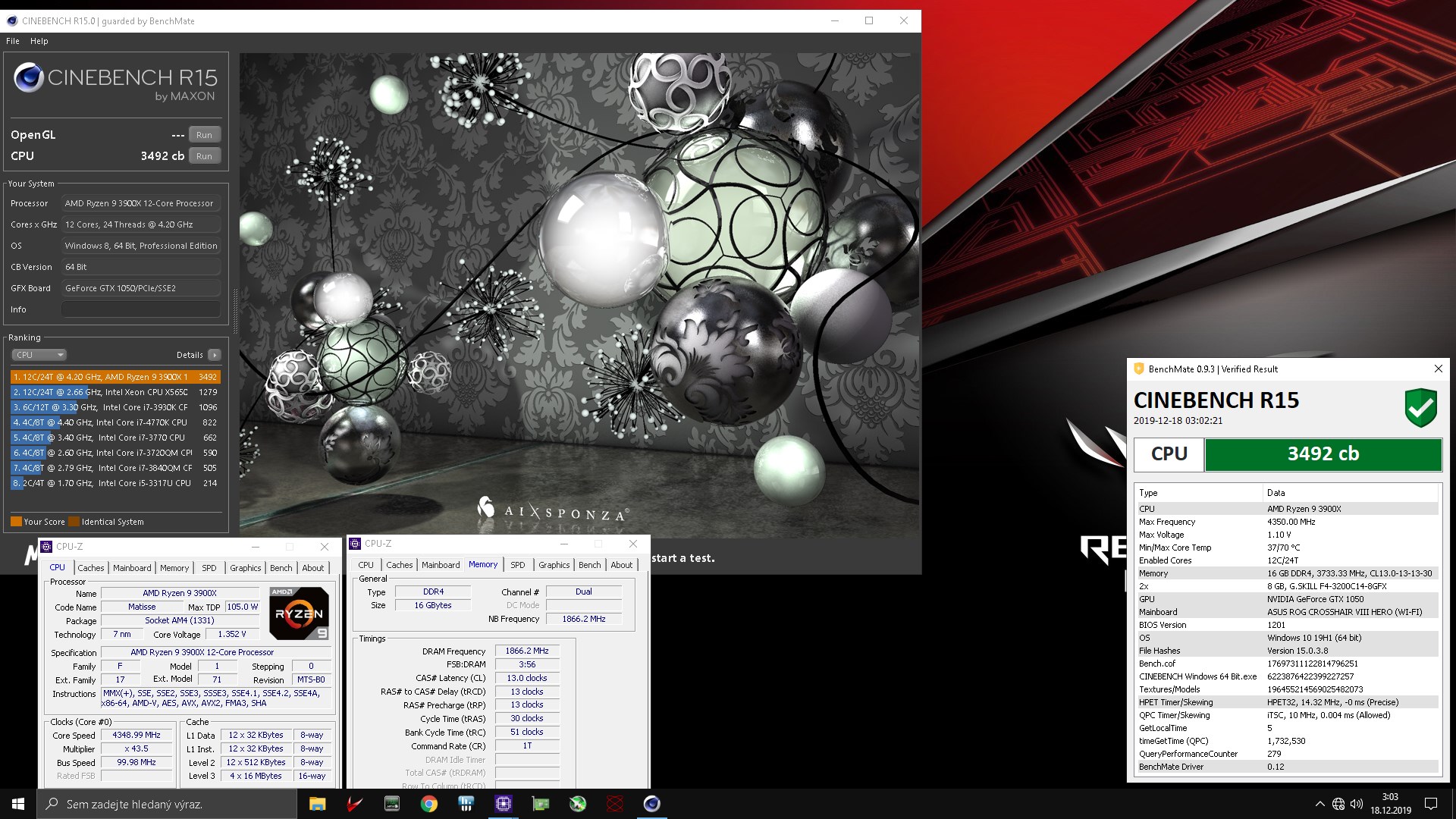Switch to CPU-Z via its purple taskbar icon
The height and width of the screenshot is (819, 1456).
coord(504,804)
